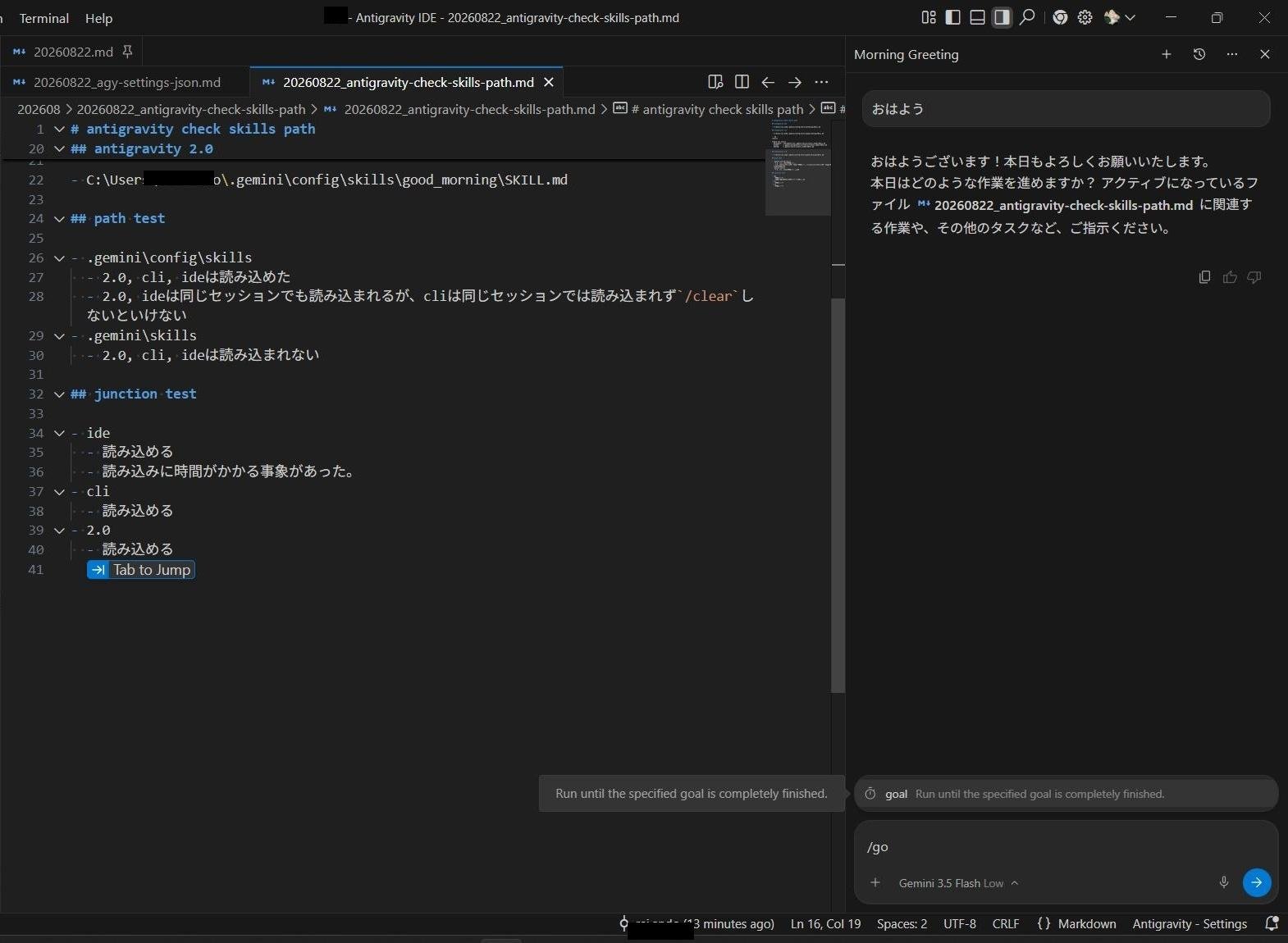Screen dimensions: 1288x943
Task: Collapse the '## junction test' section
Action: pos(59,394)
